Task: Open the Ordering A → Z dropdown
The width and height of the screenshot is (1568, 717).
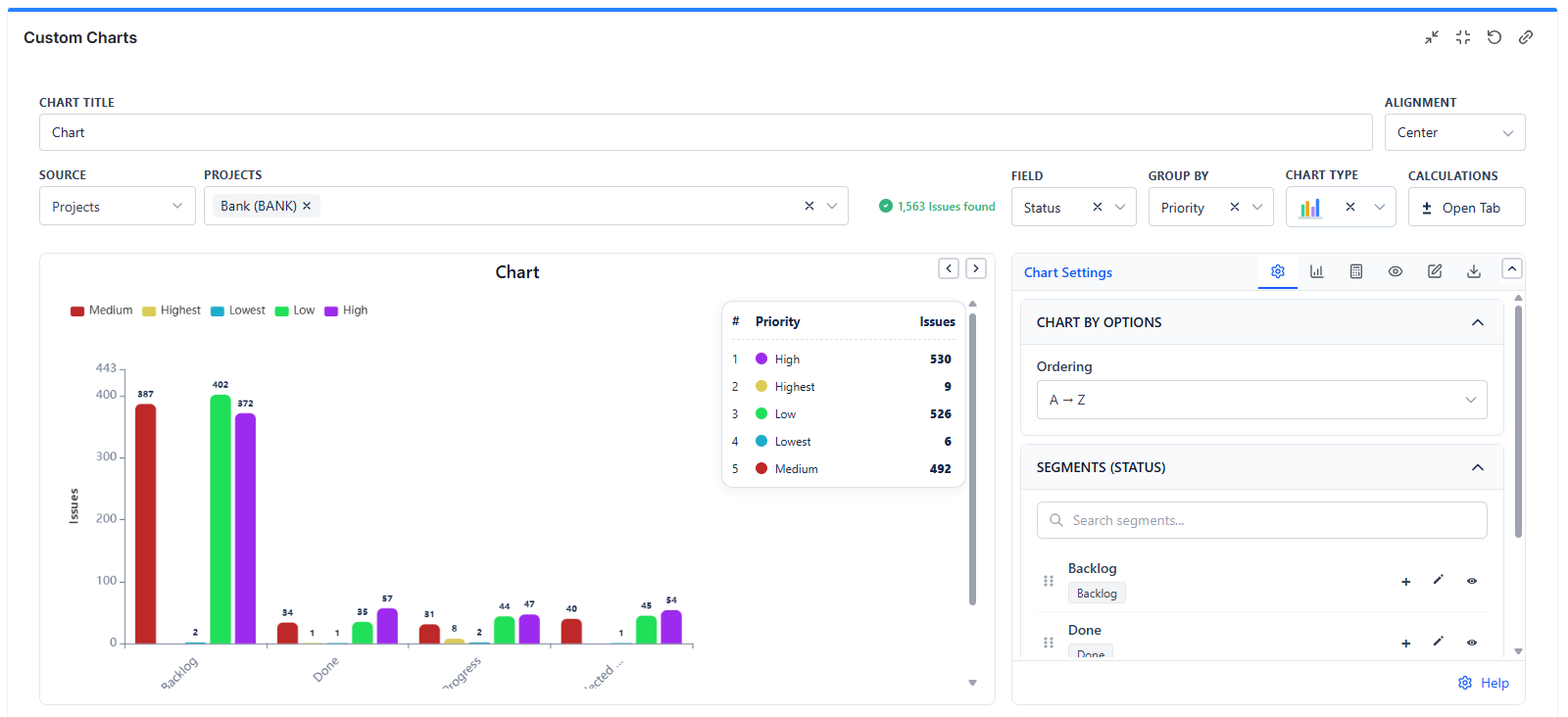Action: click(x=1262, y=400)
